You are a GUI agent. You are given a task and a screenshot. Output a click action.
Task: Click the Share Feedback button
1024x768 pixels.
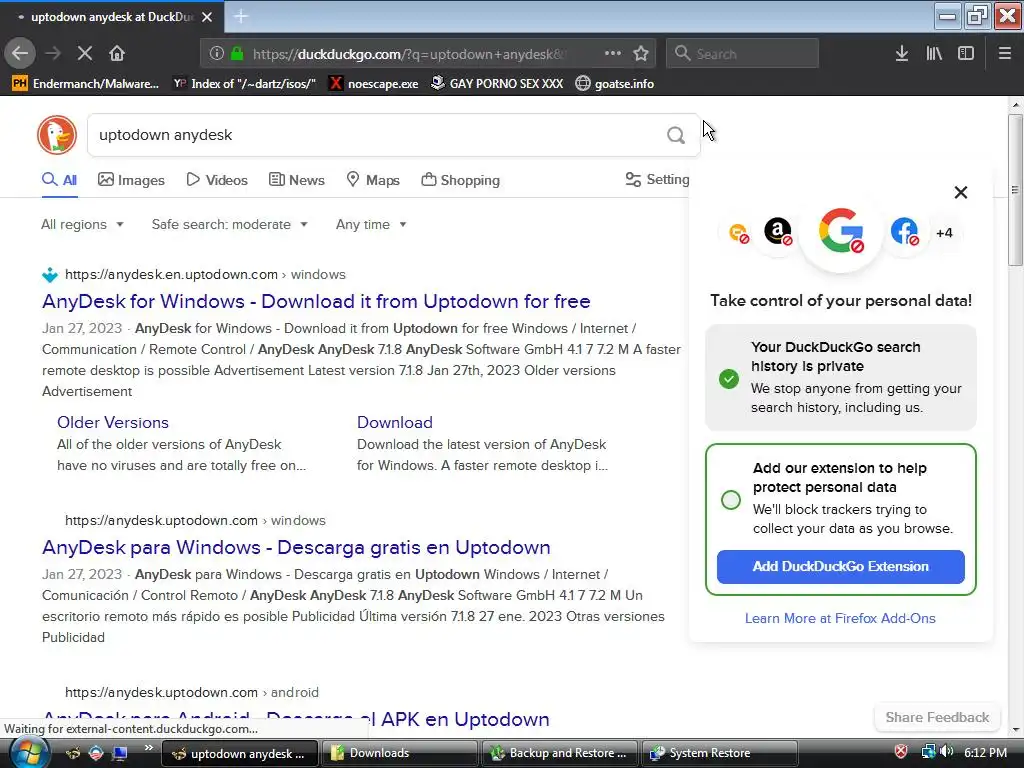coord(937,718)
